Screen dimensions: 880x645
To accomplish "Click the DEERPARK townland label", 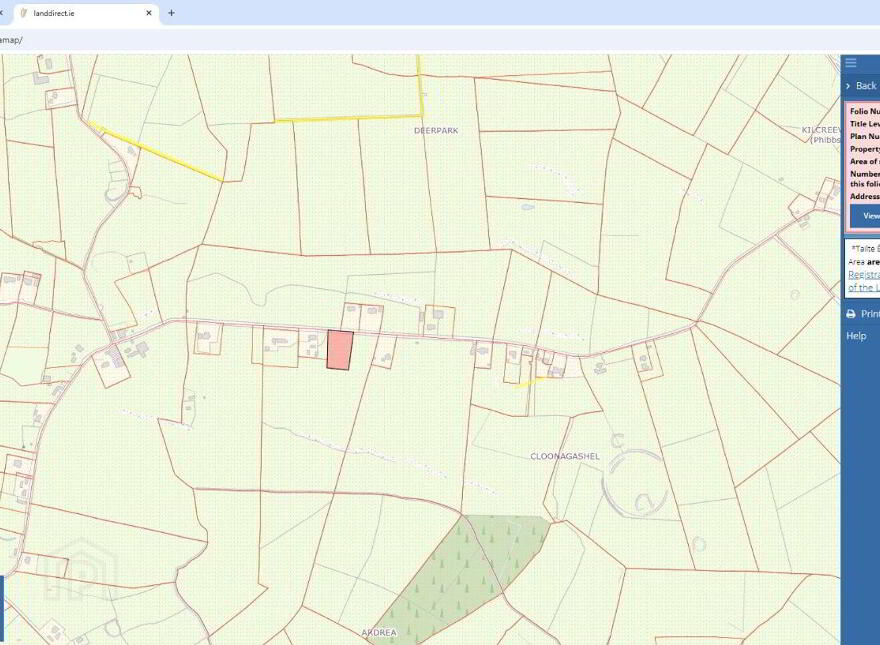I will [436, 130].
